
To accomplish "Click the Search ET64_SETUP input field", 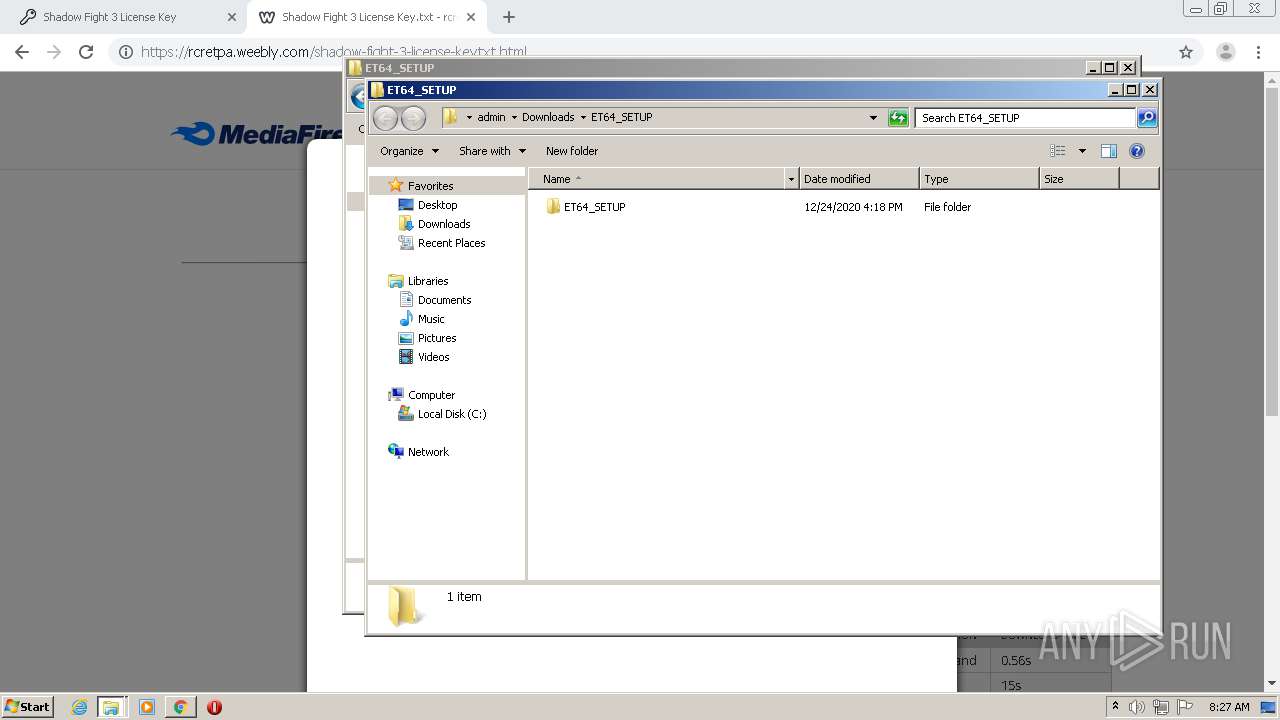I will (x=1026, y=118).
